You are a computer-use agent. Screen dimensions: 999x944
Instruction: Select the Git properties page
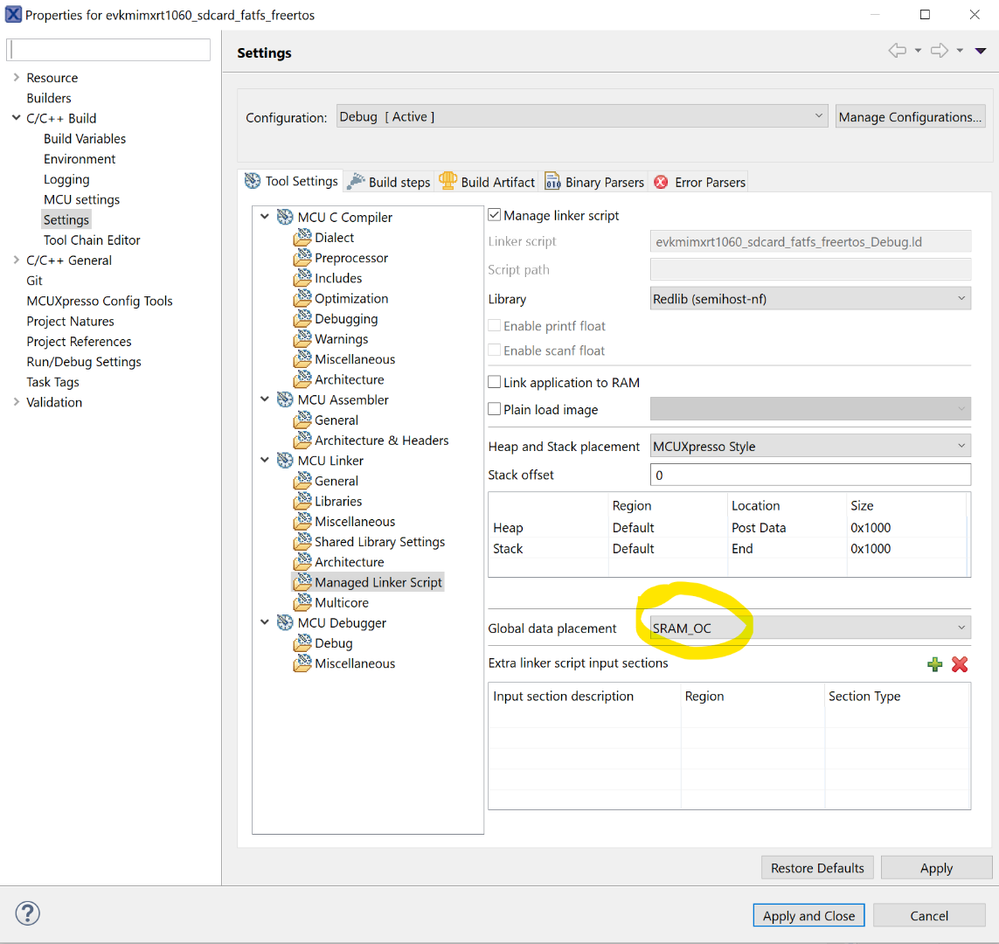coord(34,280)
